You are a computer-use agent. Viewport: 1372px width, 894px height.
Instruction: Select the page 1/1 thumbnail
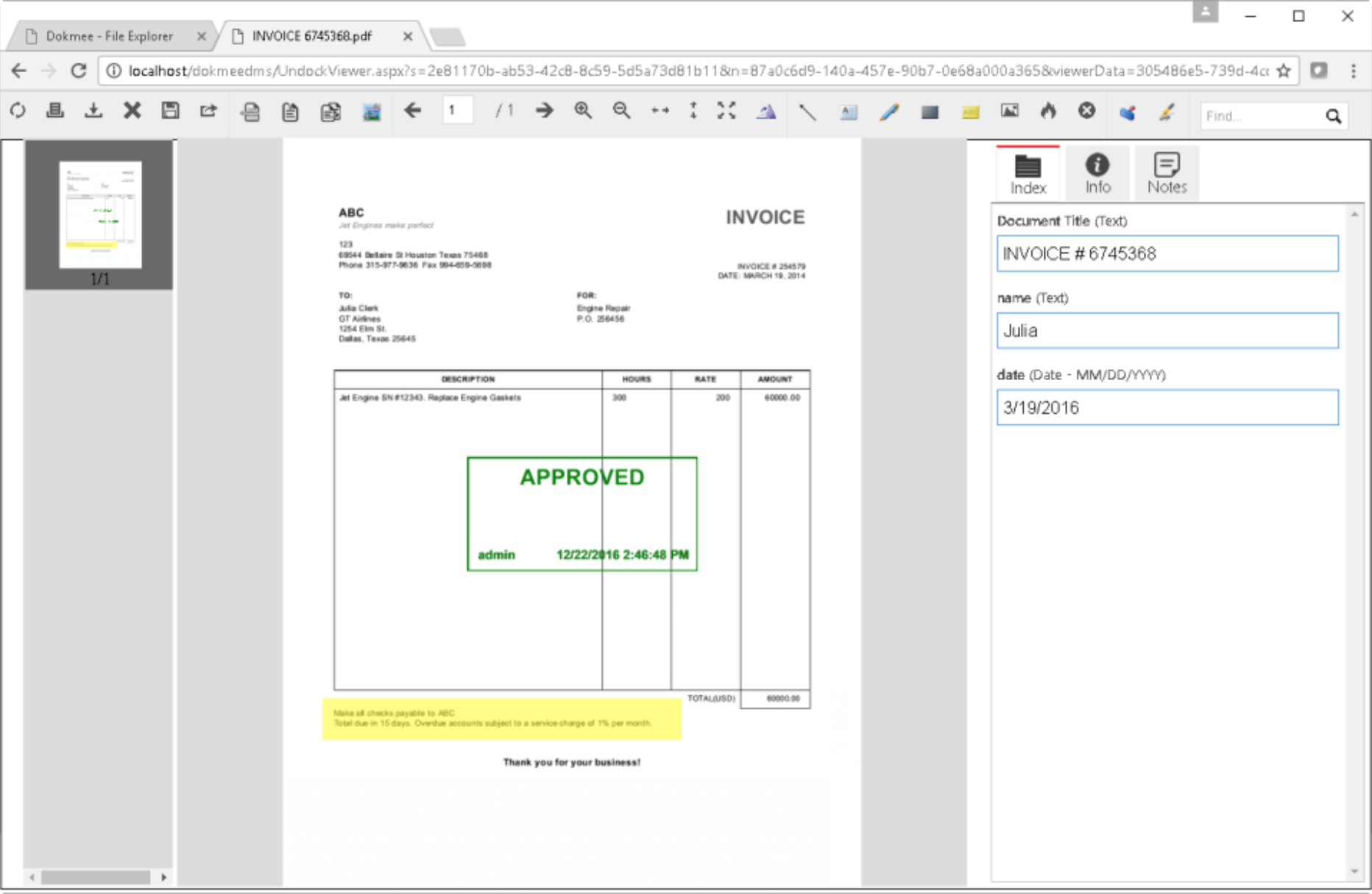tap(100, 215)
